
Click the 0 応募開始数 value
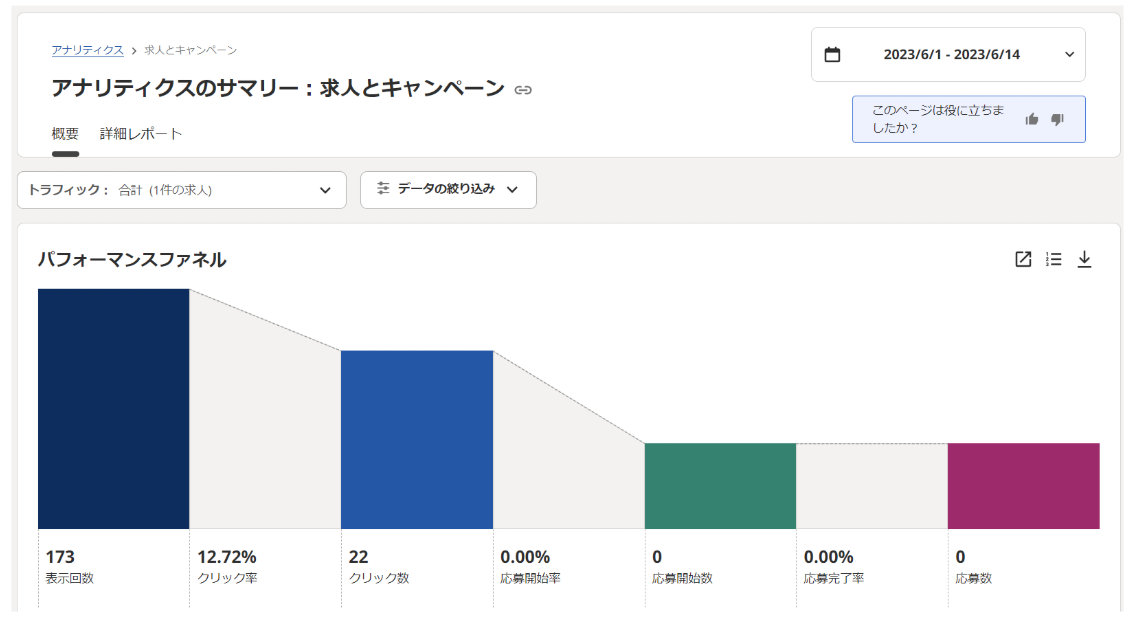pyautogui.click(x=657, y=557)
